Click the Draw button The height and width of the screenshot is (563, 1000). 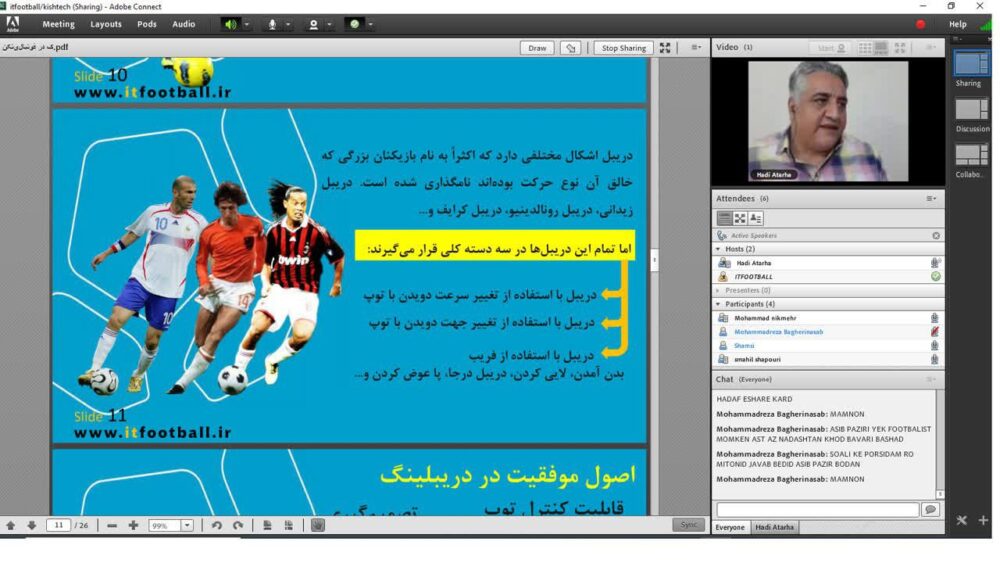coord(537,48)
